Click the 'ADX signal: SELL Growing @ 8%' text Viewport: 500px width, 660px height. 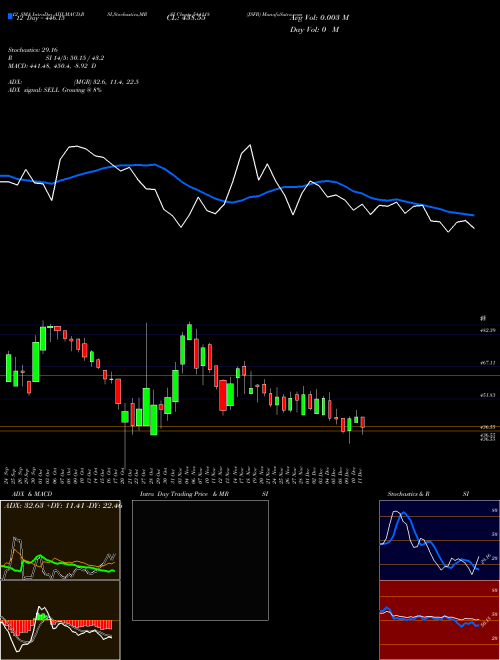point(55,90)
